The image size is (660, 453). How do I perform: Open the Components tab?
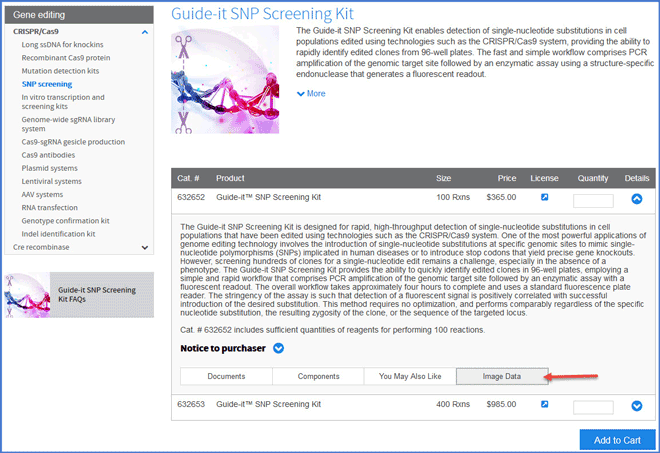[x=318, y=376]
